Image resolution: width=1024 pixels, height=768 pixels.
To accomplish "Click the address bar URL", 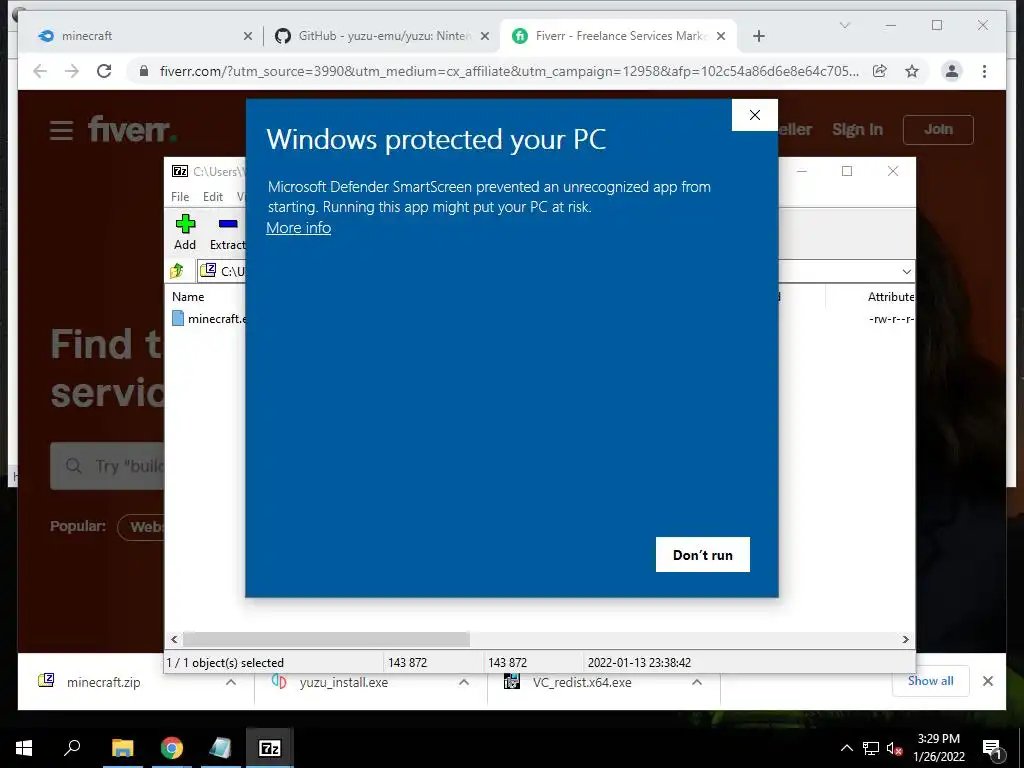I will click(509, 71).
